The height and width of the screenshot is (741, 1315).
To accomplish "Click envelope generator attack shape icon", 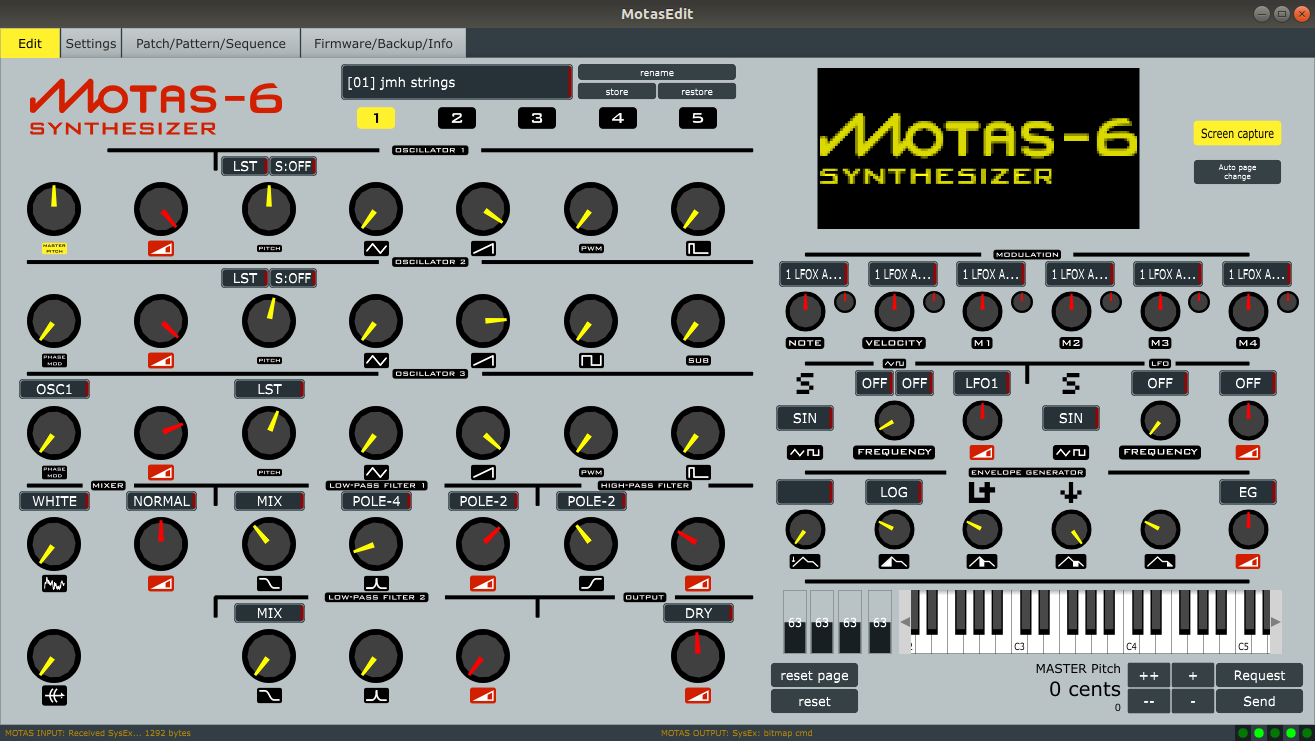I will pyautogui.click(x=894, y=562).
